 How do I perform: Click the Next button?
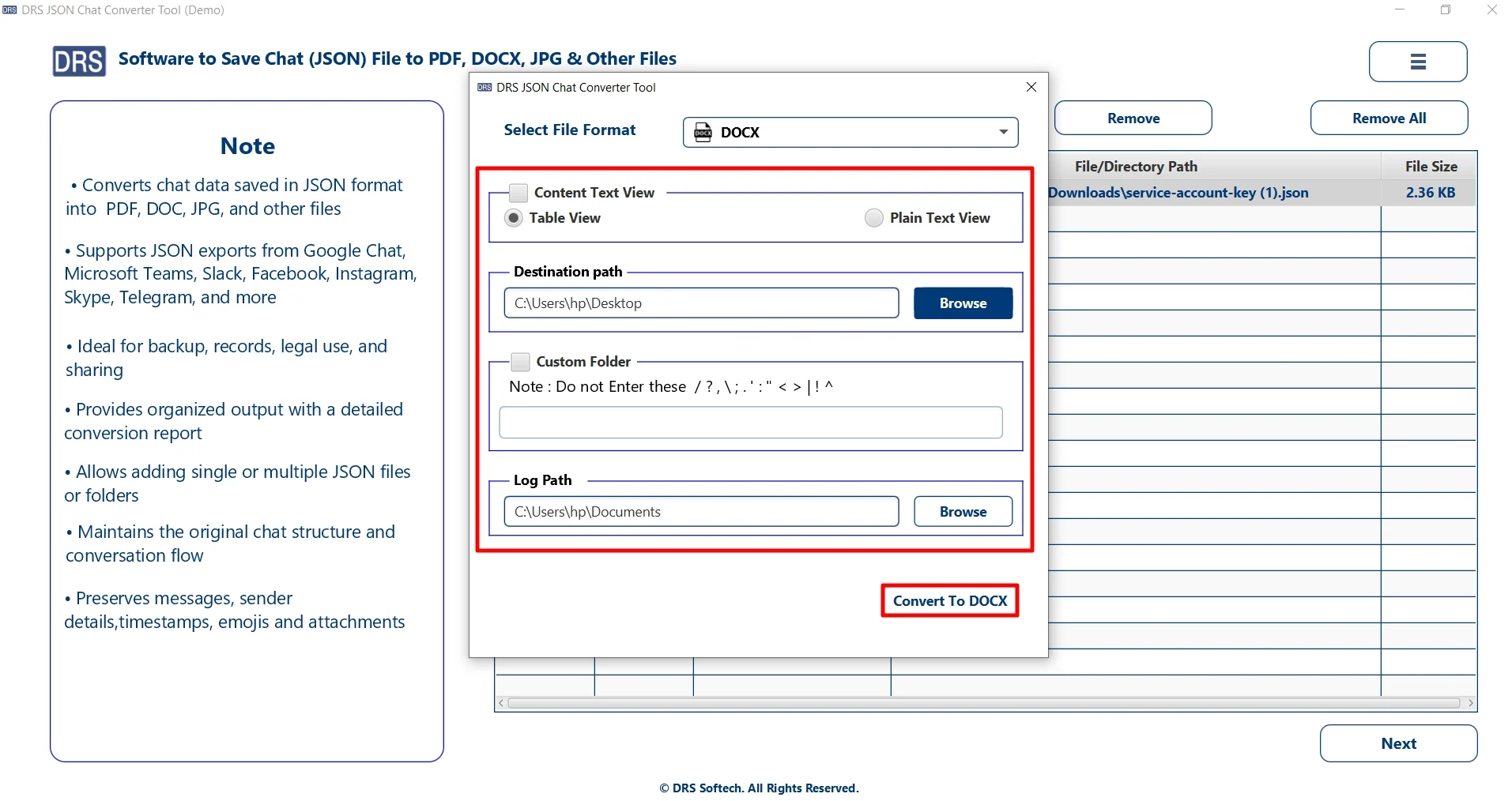point(1398,743)
